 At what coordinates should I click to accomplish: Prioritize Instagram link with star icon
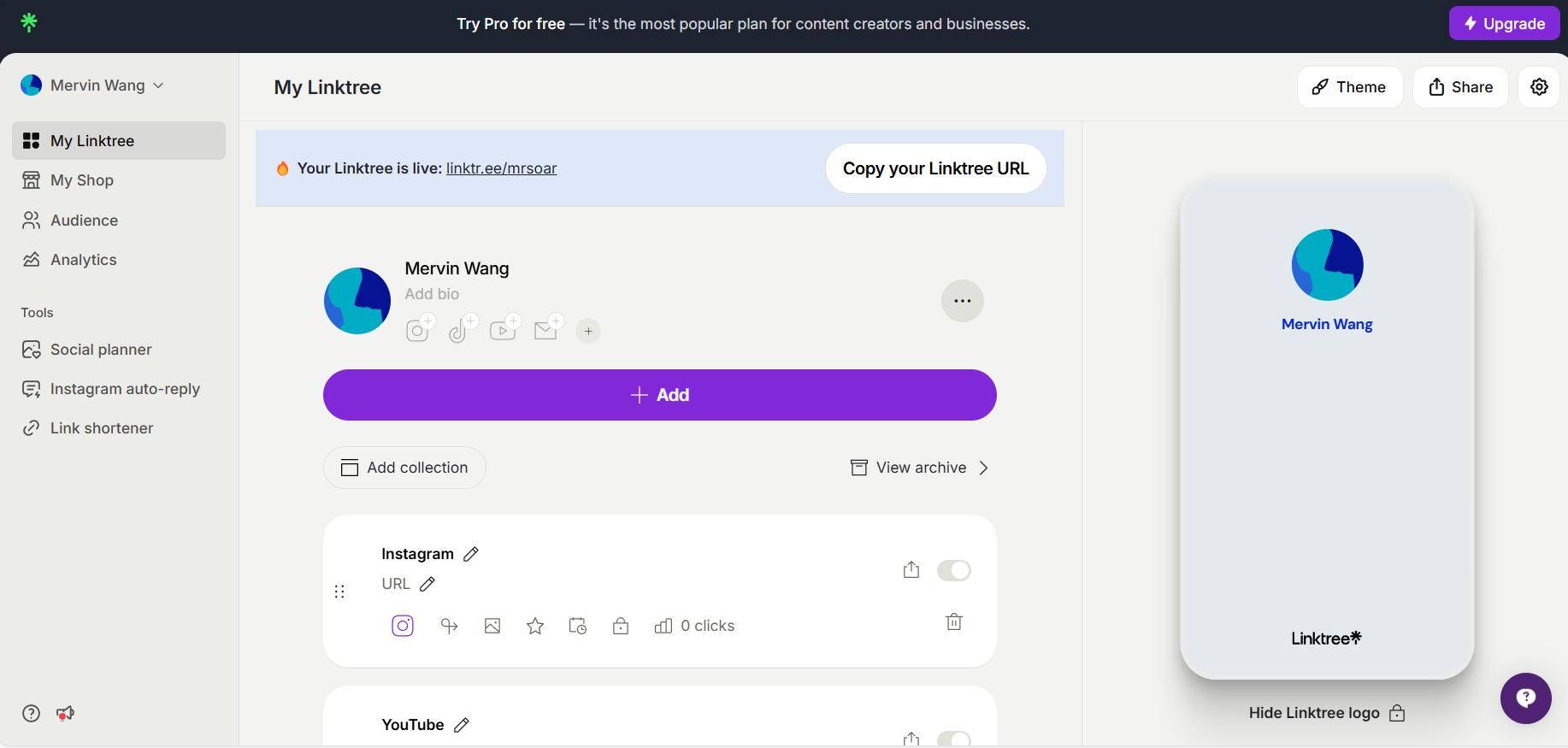535,626
